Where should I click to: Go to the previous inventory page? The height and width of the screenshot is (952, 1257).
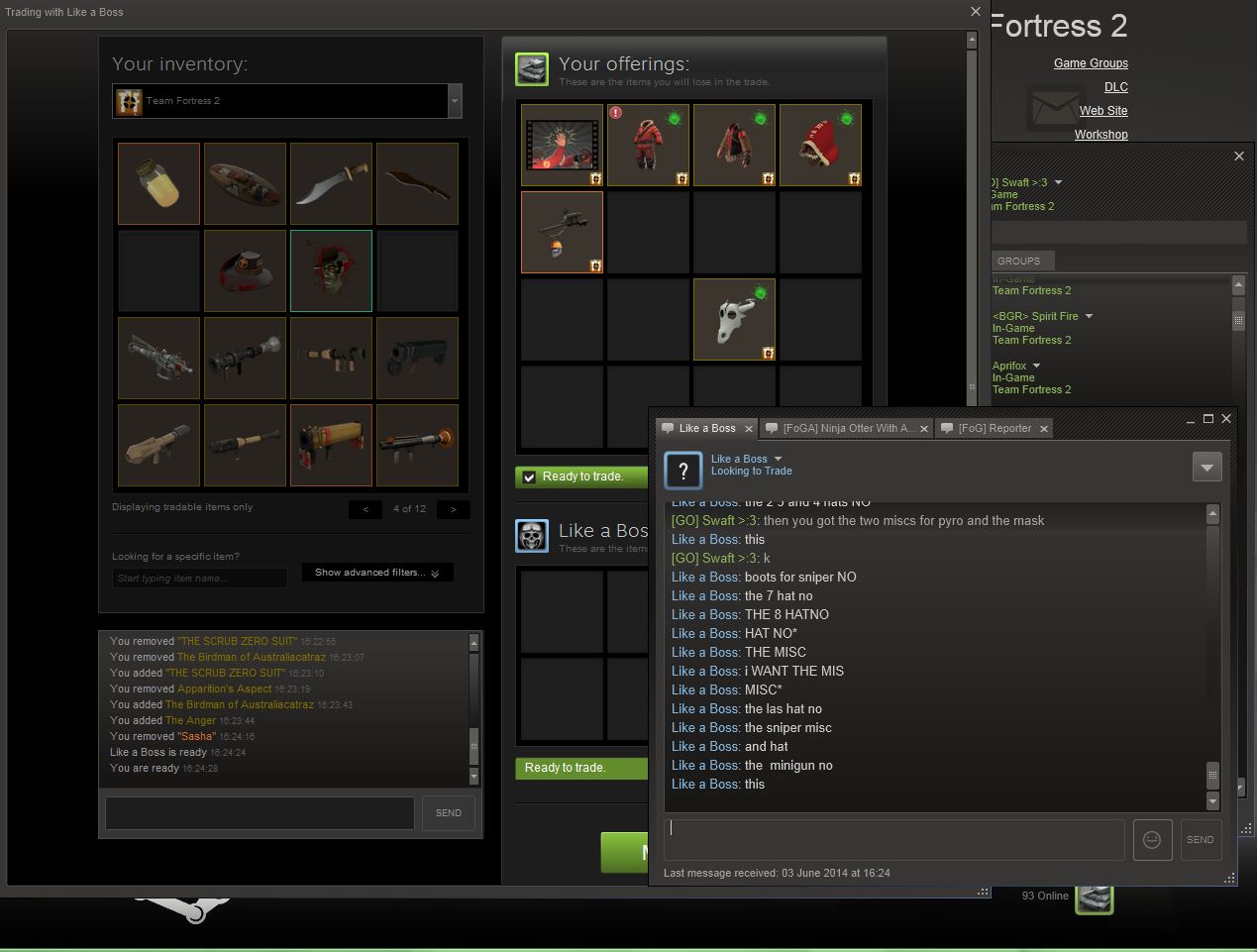[366, 509]
